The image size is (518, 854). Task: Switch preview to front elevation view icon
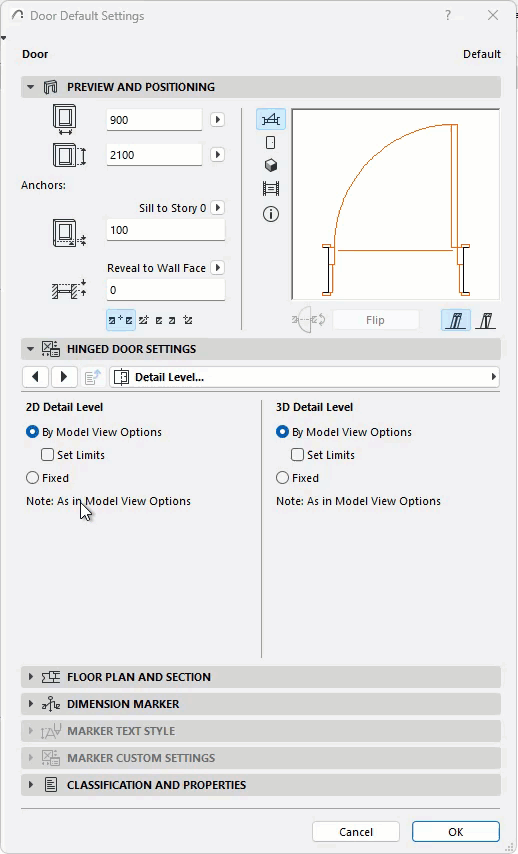(x=271, y=143)
